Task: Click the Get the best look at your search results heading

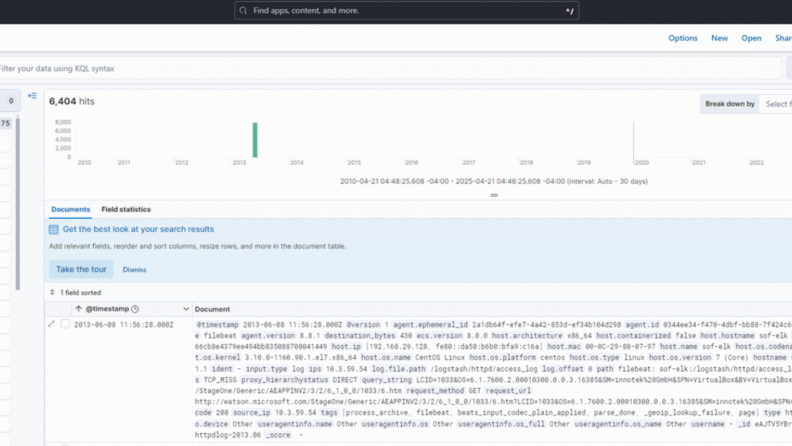Action: point(138,229)
